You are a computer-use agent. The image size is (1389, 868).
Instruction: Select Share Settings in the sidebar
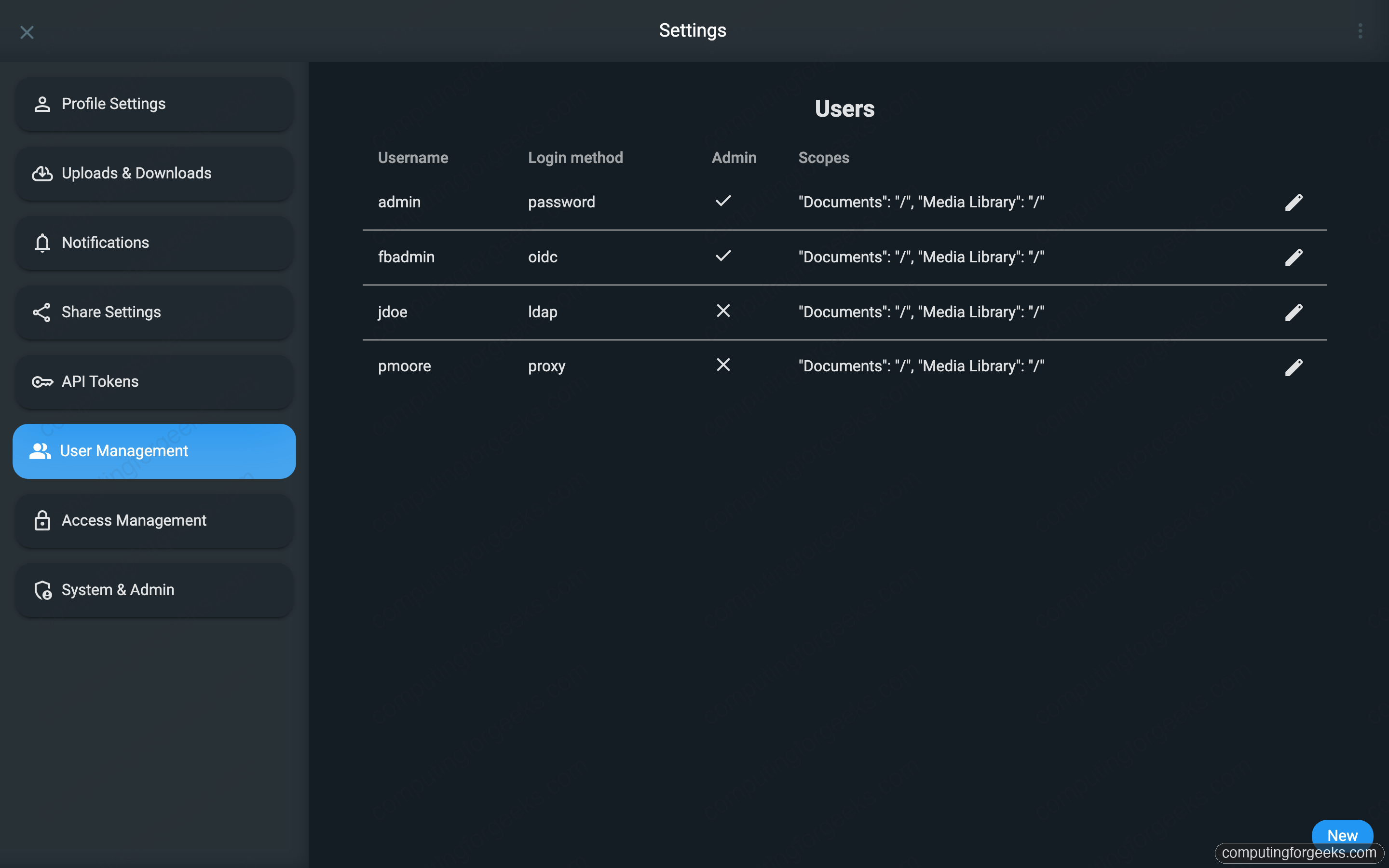tap(154, 312)
